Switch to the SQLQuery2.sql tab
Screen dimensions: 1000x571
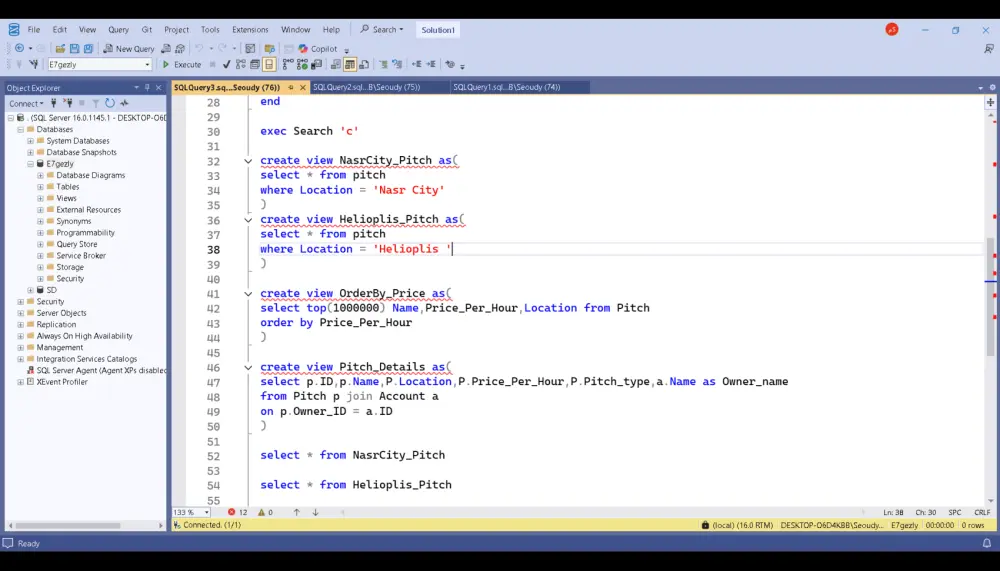point(366,88)
